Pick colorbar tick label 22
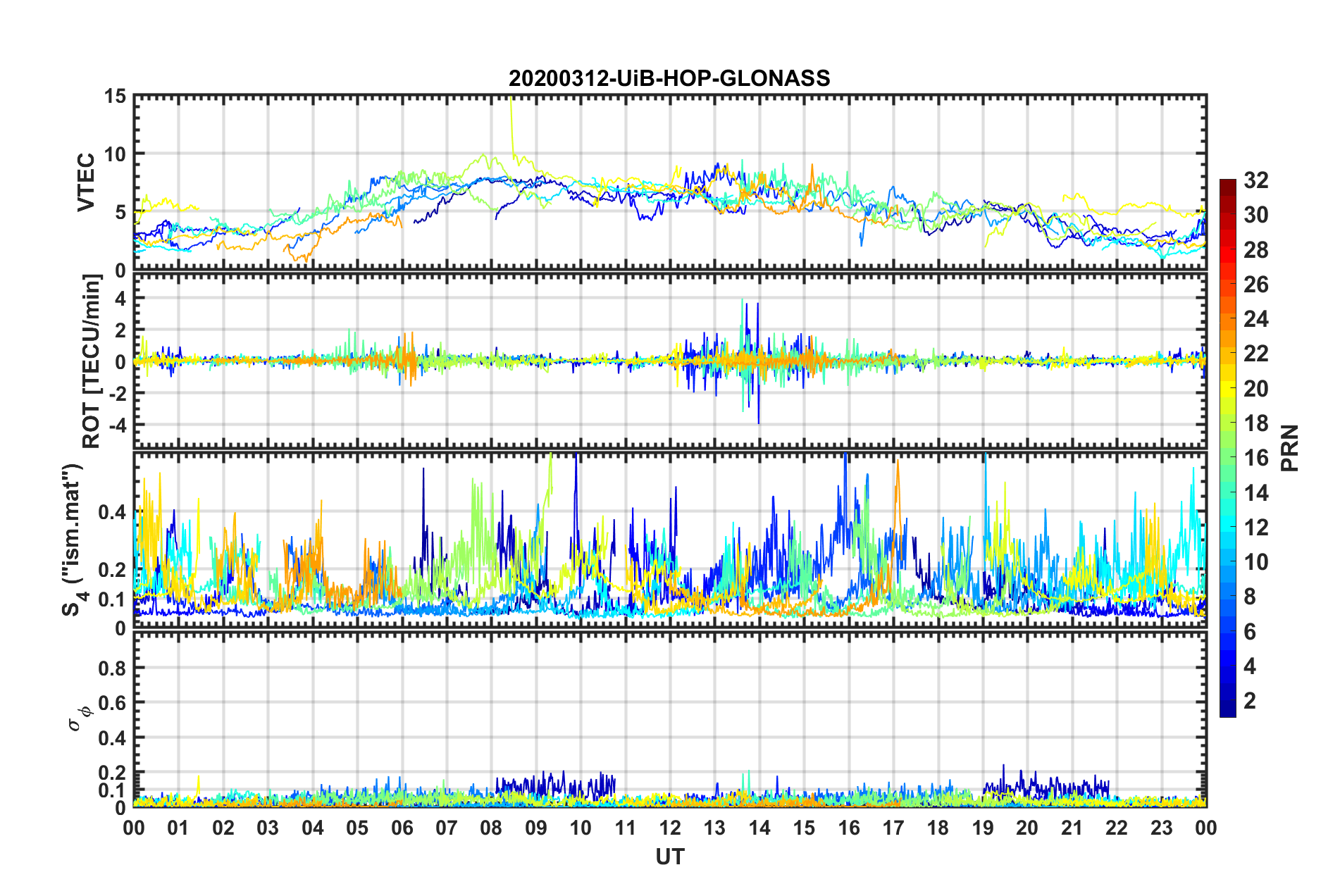Screen dimensions: 1340x896 click(1255, 354)
